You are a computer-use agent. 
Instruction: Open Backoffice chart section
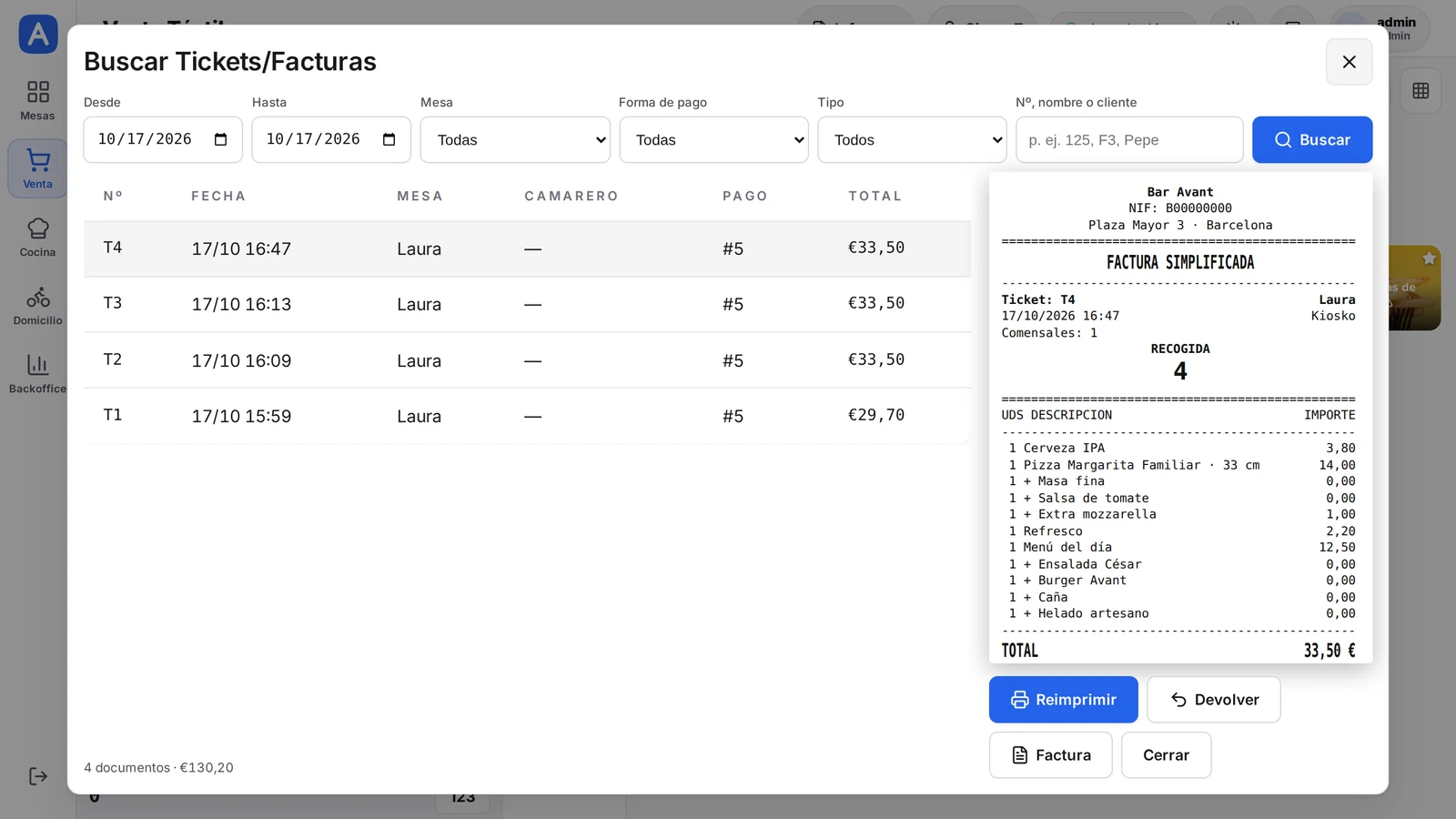37,373
